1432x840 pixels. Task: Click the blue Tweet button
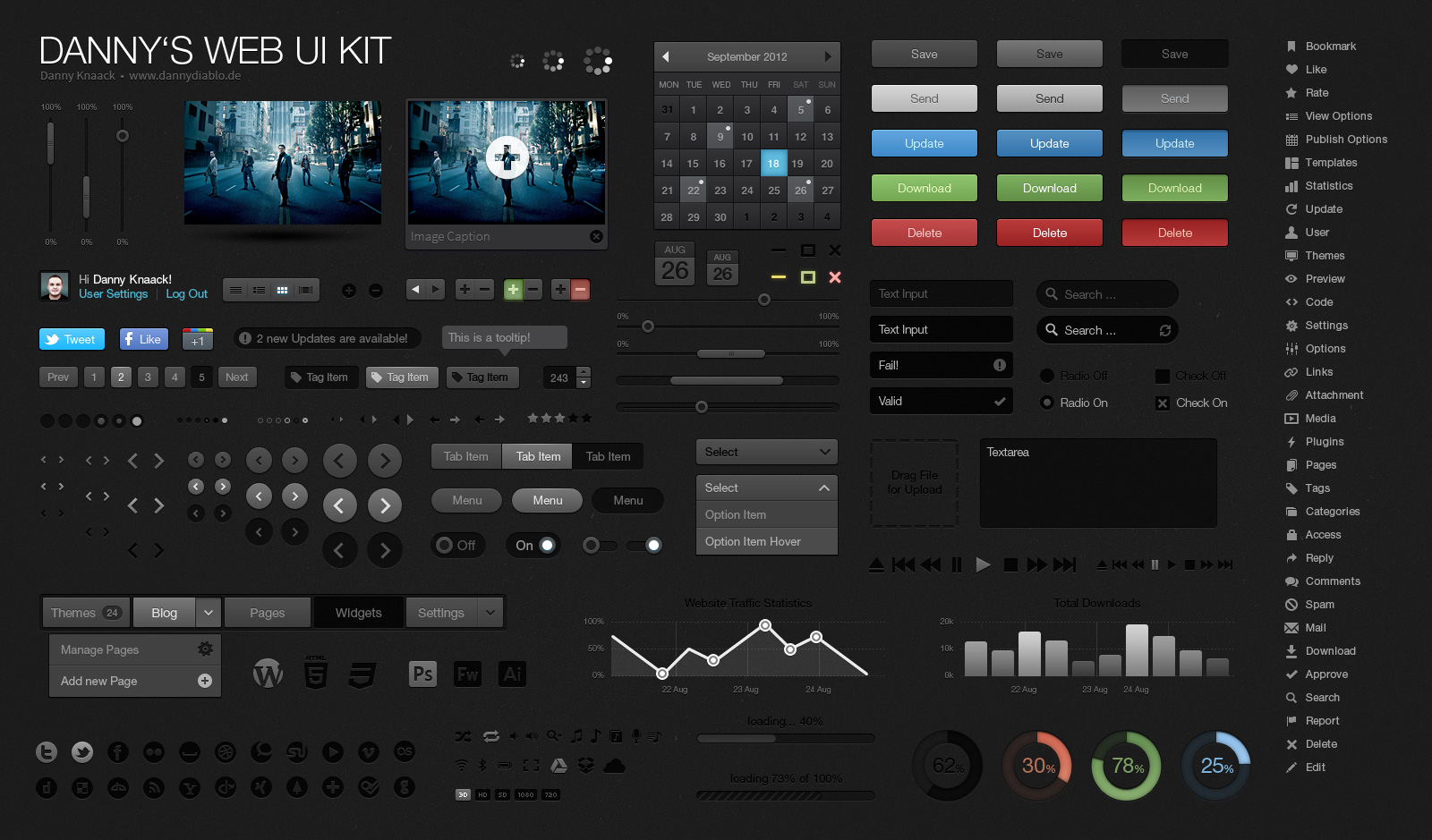point(72,339)
